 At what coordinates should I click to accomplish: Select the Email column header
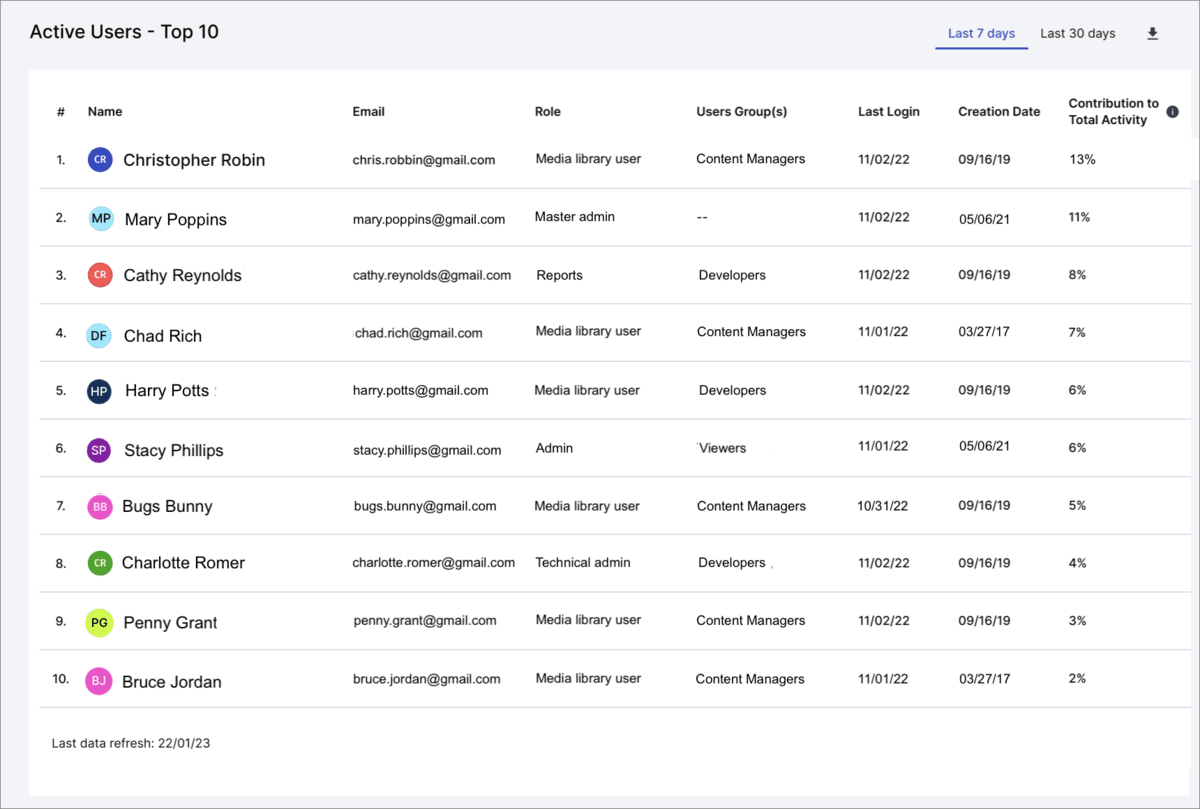point(369,112)
